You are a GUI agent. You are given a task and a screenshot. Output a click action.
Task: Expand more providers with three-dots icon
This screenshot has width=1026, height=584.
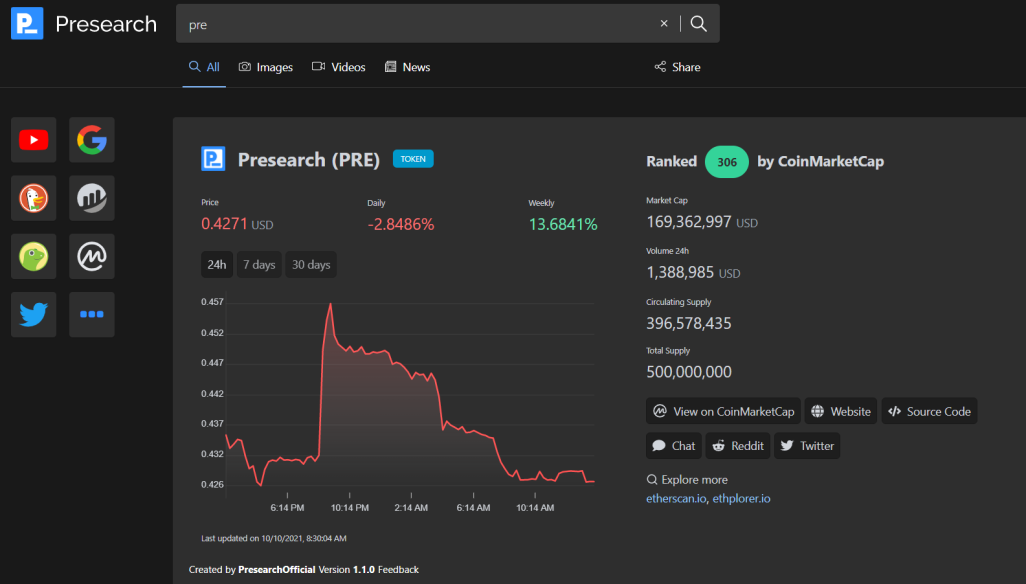click(92, 315)
